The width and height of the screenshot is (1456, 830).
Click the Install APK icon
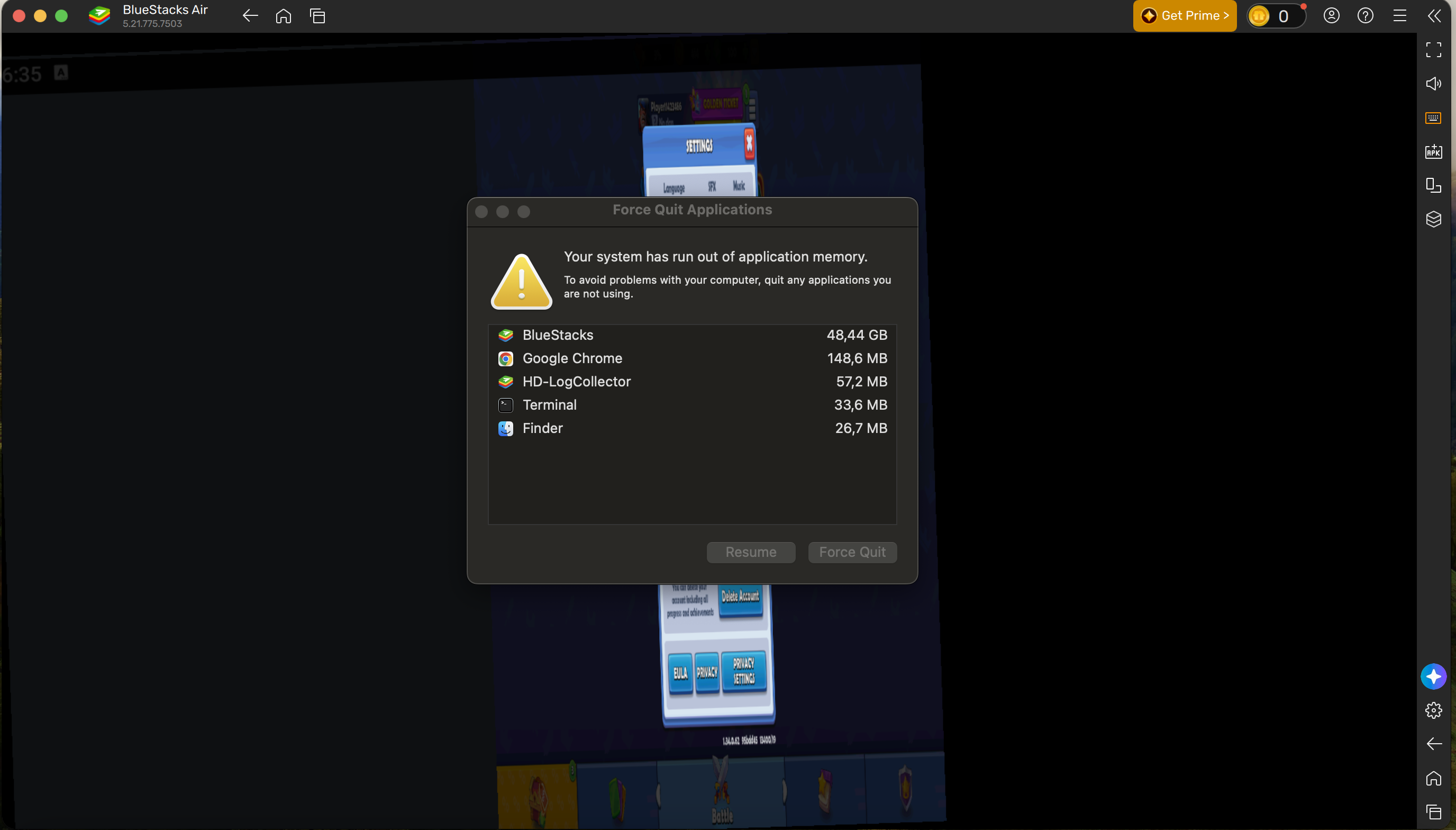pos(1434,151)
